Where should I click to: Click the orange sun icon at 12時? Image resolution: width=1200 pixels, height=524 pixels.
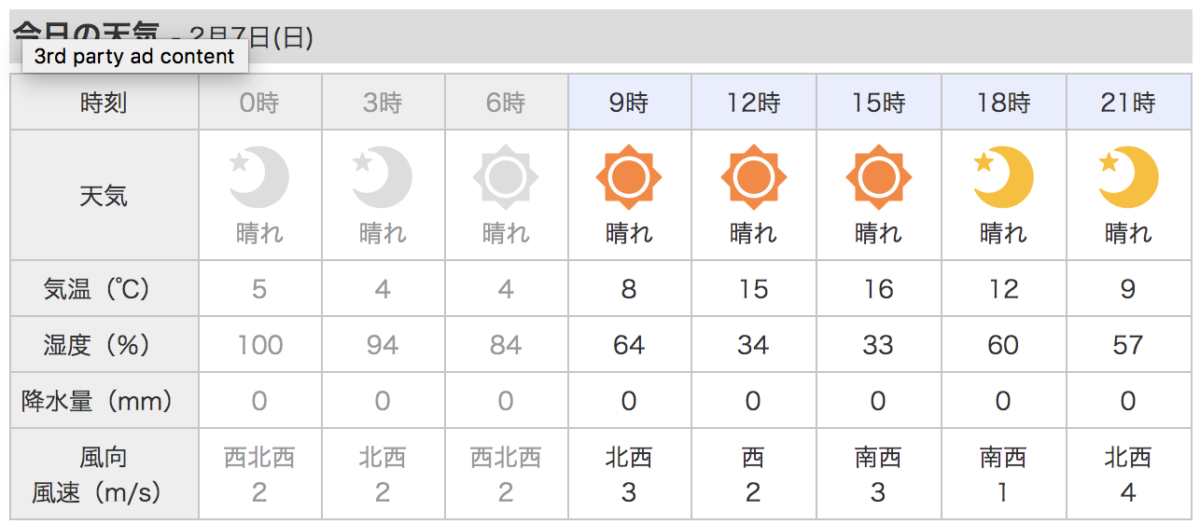coord(753,178)
